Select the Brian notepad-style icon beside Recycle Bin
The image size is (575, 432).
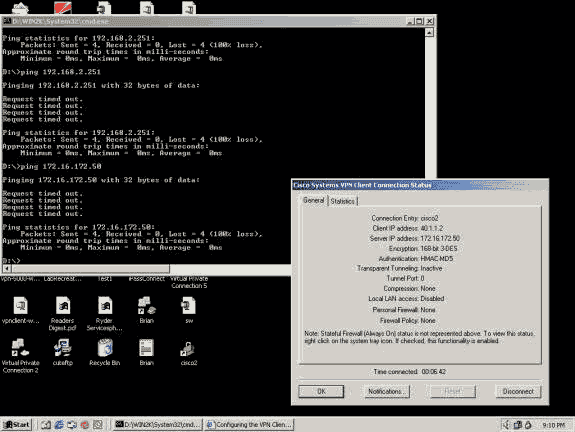(146, 348)
